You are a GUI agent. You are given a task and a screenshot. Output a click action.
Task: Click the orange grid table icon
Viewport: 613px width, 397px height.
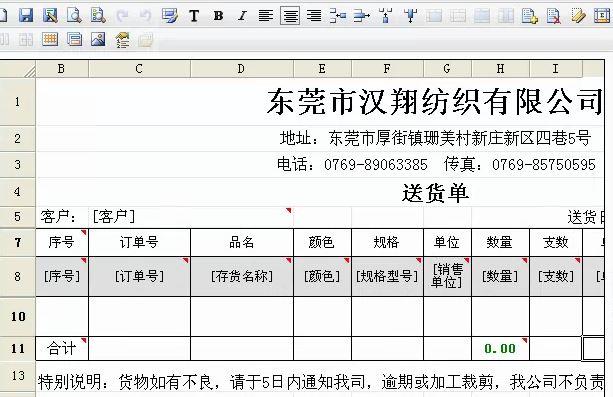pos(50,40)
